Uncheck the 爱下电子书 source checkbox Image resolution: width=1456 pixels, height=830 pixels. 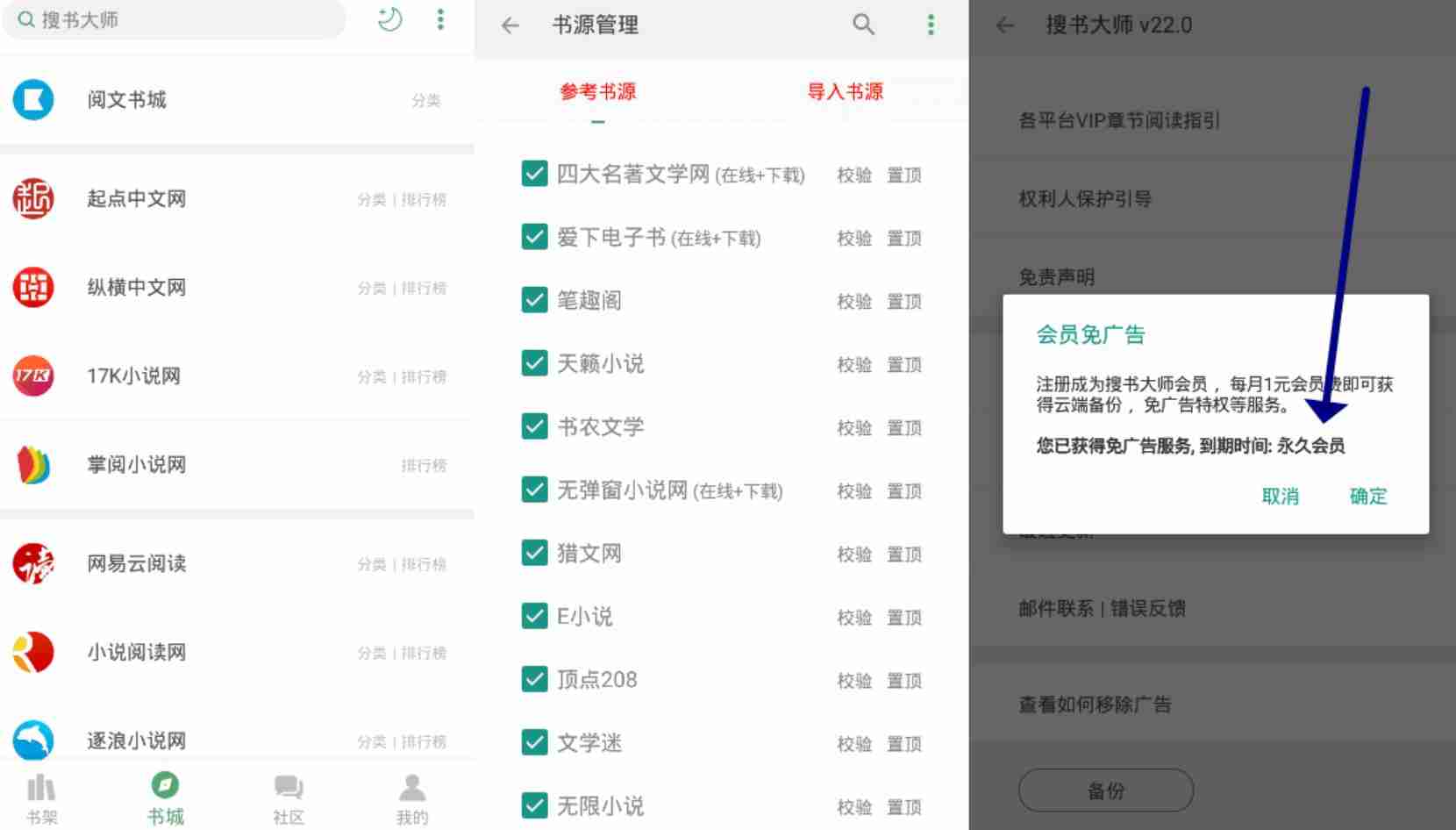[534, 236]
